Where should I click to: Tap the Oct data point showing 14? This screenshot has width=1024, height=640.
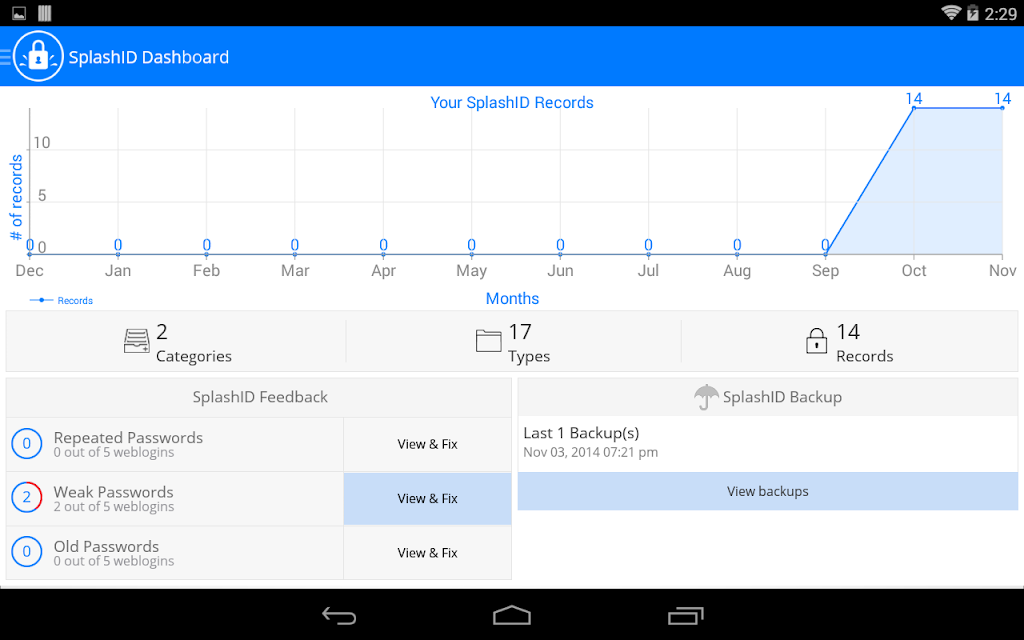tap(914, 108)
